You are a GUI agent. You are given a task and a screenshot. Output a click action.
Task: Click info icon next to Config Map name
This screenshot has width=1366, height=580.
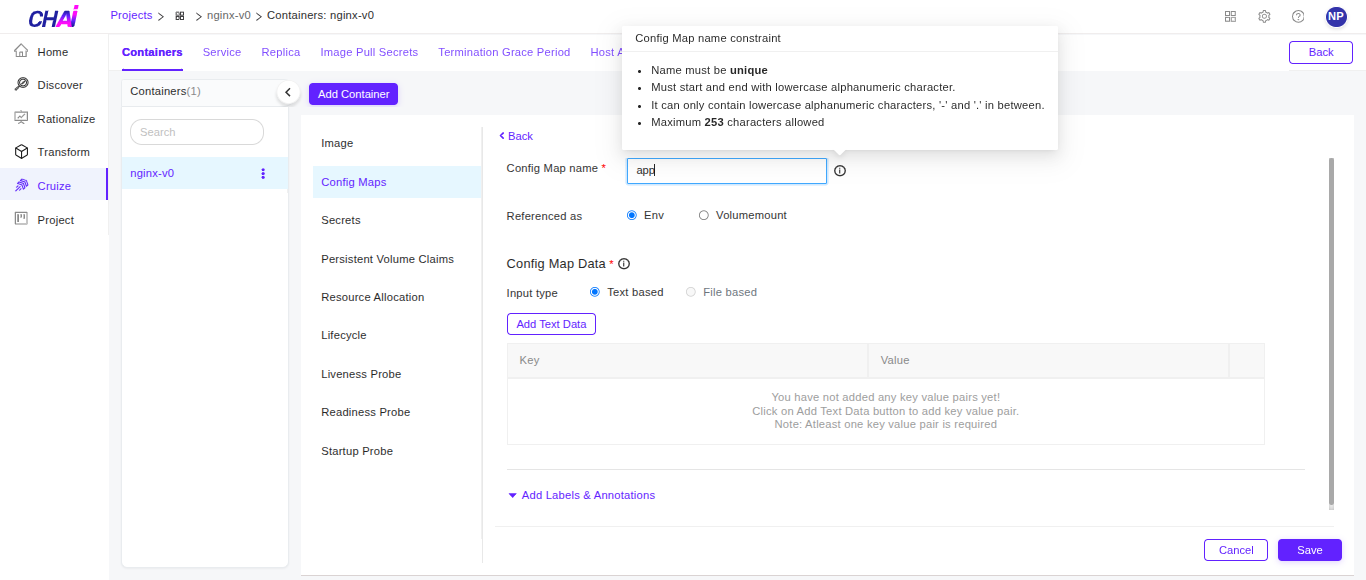840,171
